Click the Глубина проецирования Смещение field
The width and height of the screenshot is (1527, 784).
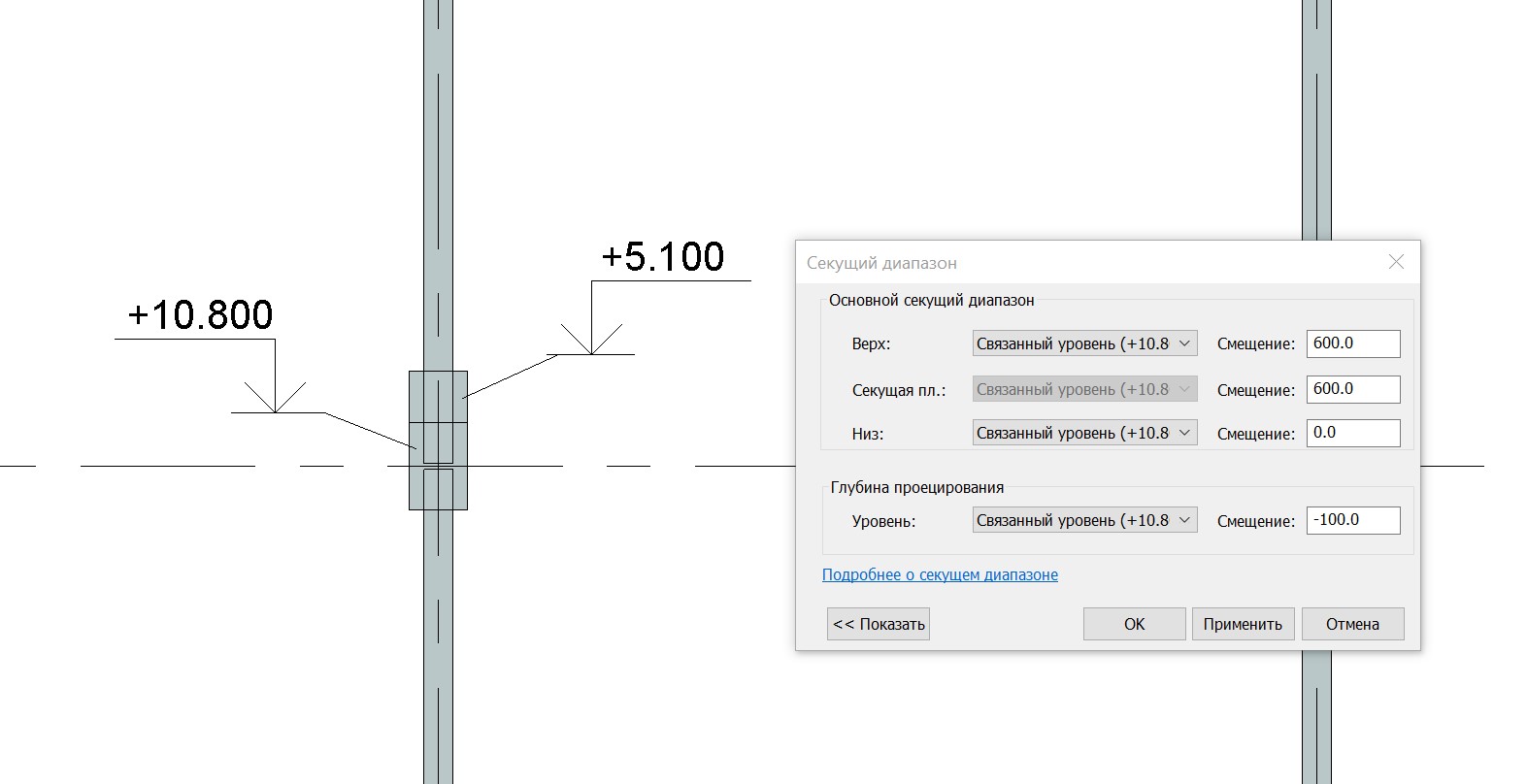click(1353, 520)
